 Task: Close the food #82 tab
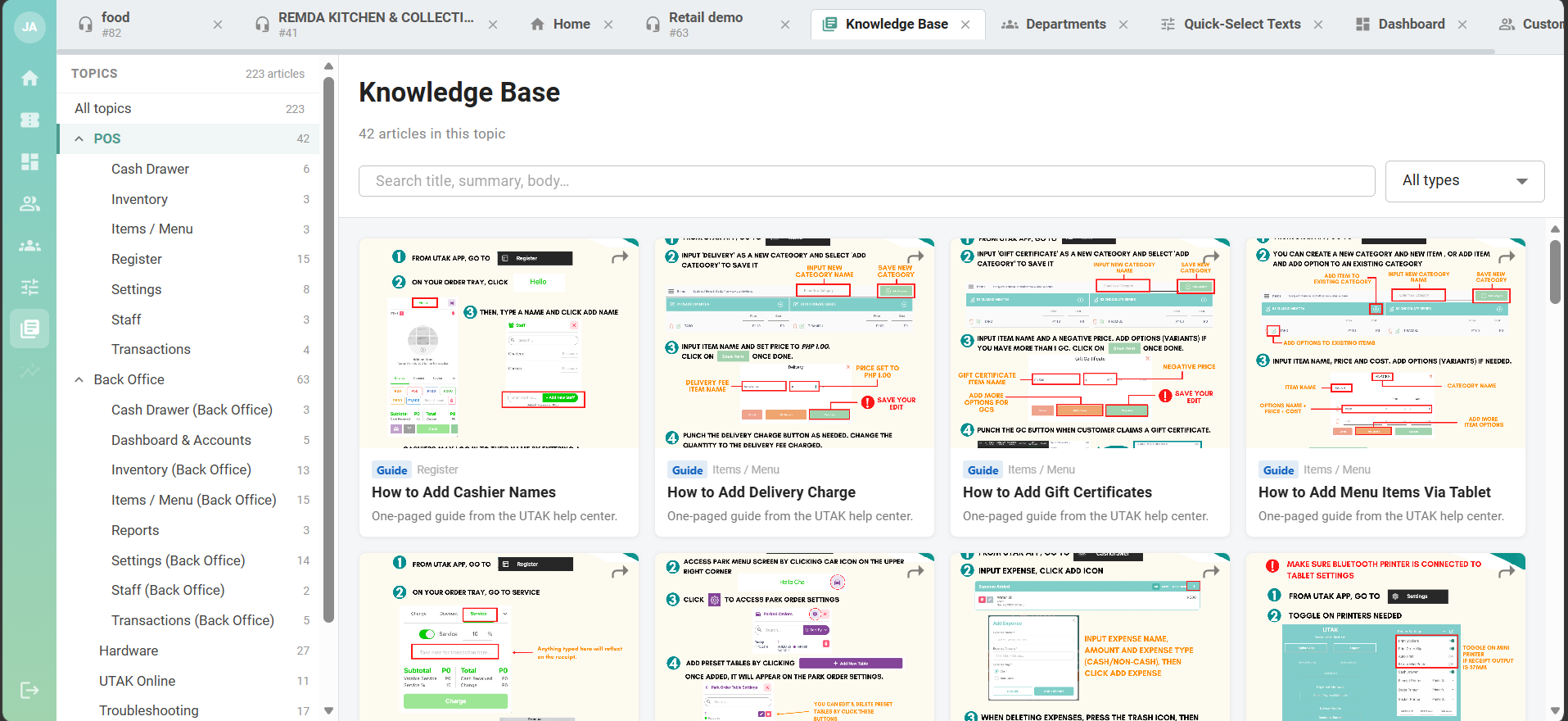coord(218,25)
